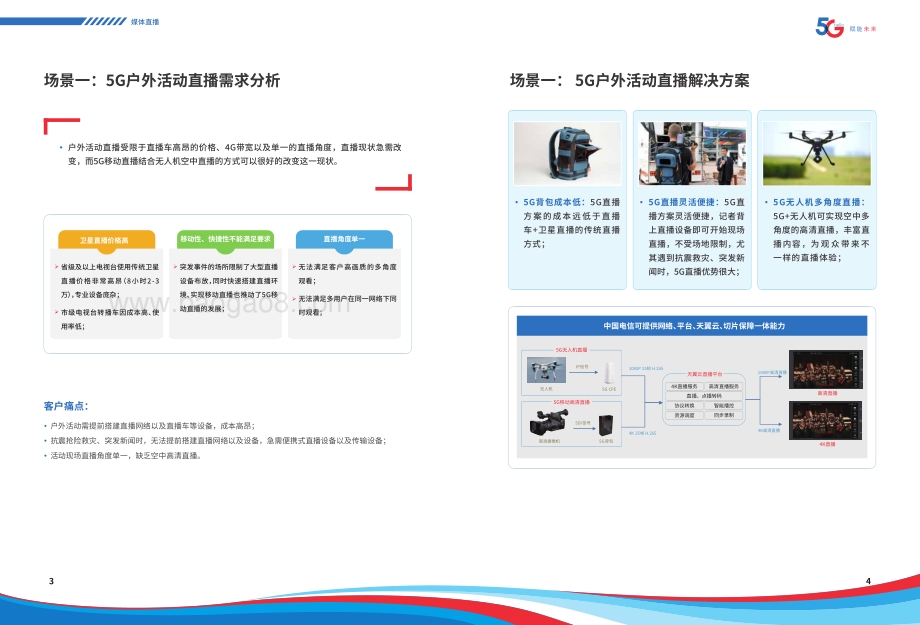Screen dimensions: 920x625
Task: Click the 5G logo at top right
Action: click(829, 27)
